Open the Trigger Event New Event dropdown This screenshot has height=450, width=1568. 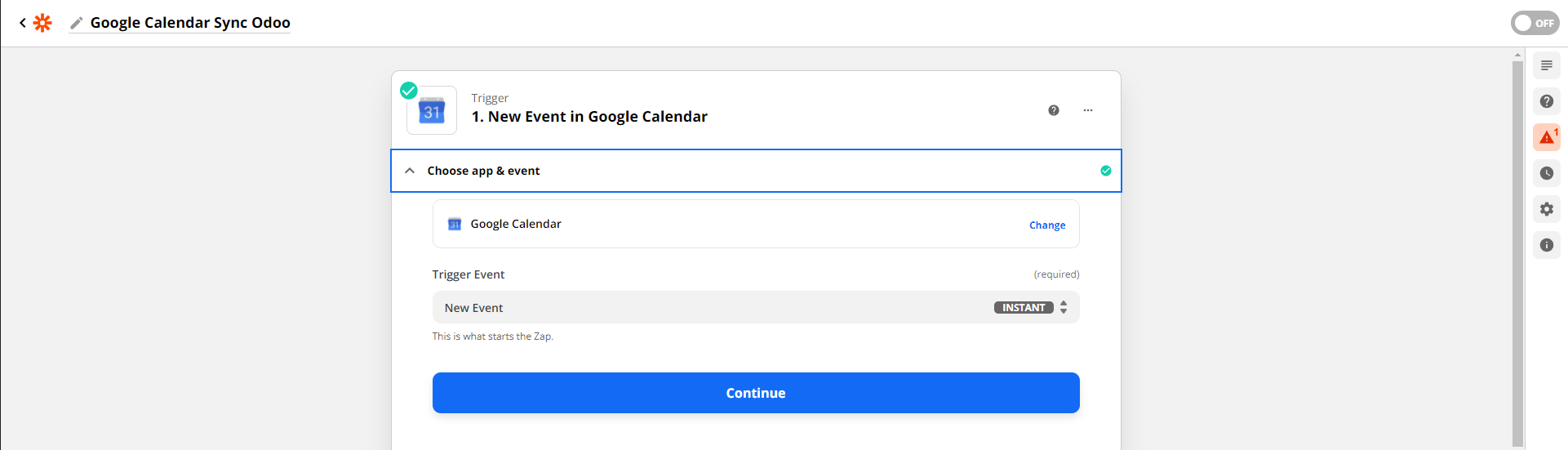click(755, 308)
